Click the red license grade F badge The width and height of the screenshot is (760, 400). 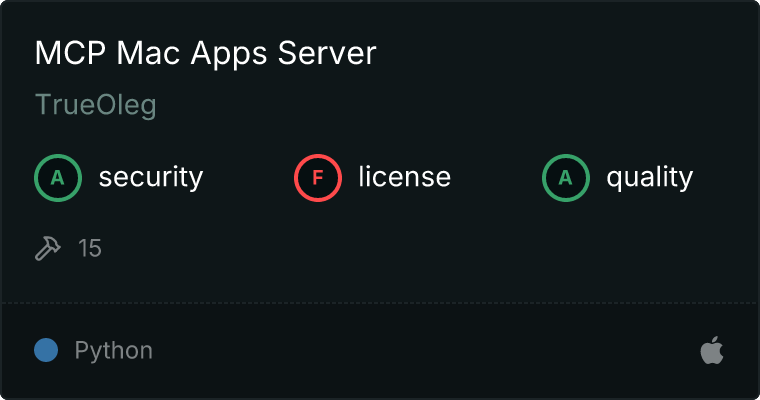tap(318, 178)
